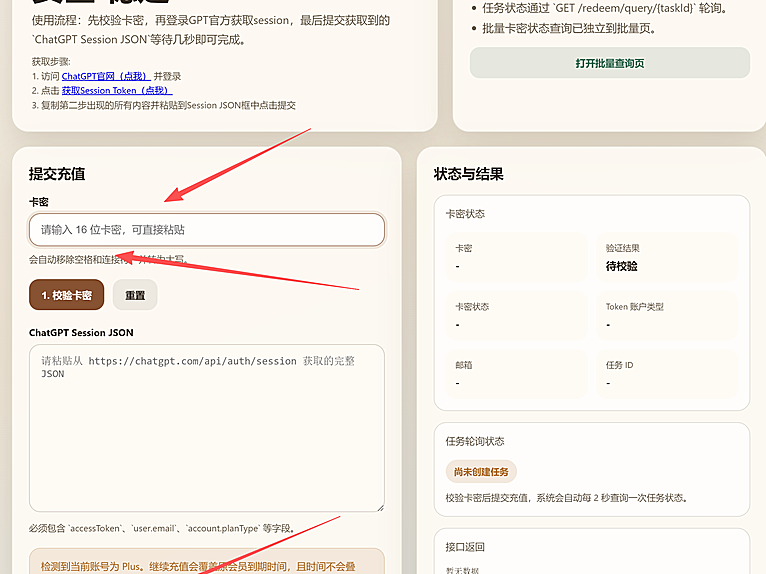The width and height of the screenshot is (766, 574).
Task: Select the 待校验 verification result text
Action: [x=621, y=266]
